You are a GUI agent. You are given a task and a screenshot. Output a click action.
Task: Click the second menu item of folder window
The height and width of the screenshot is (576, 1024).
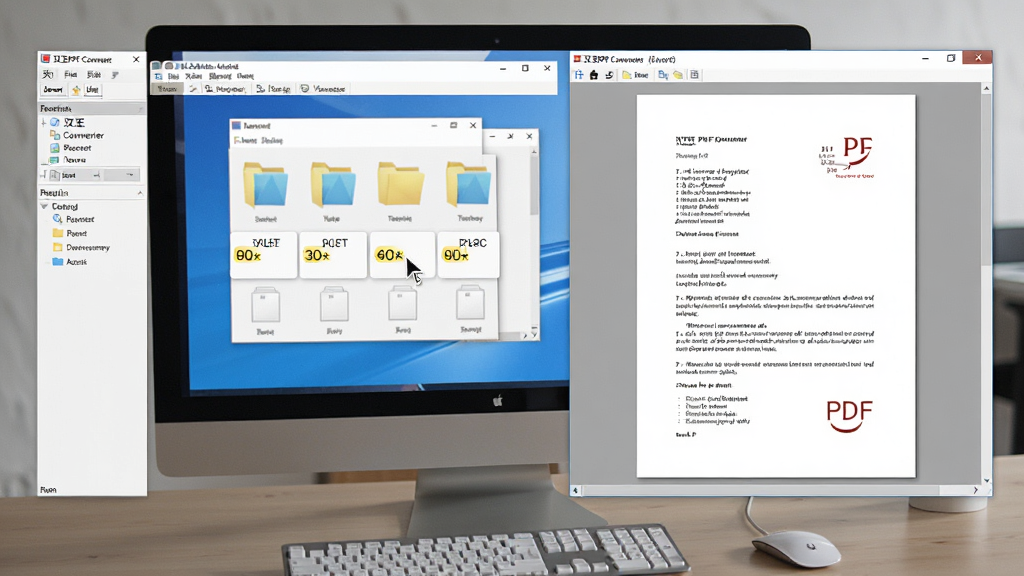(x=272, y=140)
